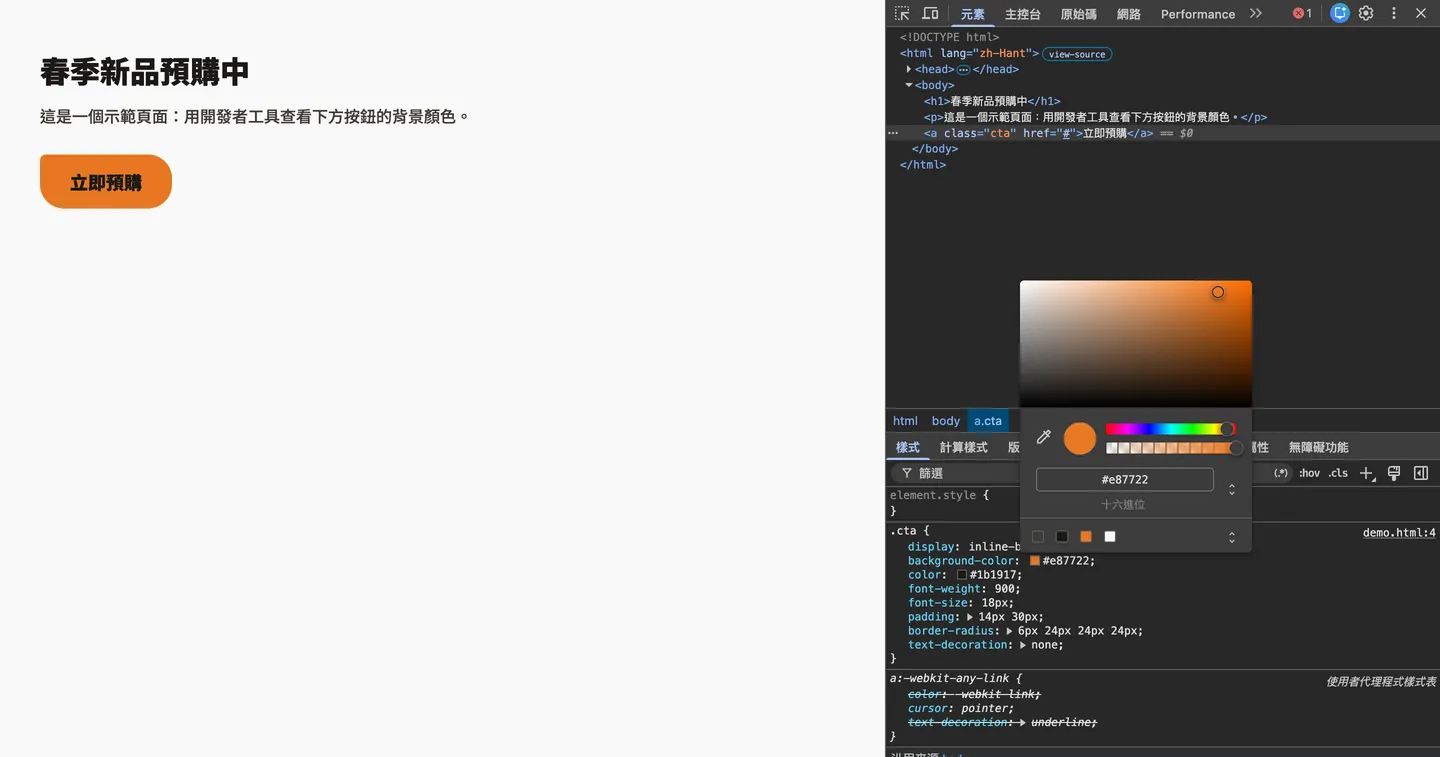
Task: Click the color spectrum gradient area
Action: click(1135, 343)
